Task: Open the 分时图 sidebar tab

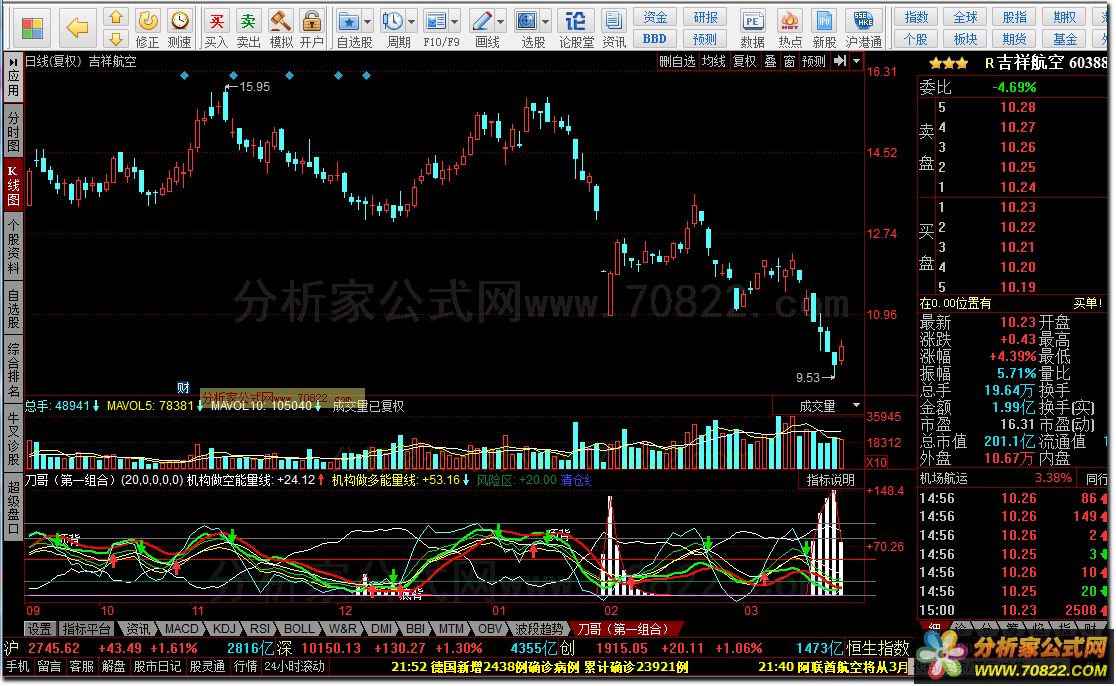Action: point(13,131)
